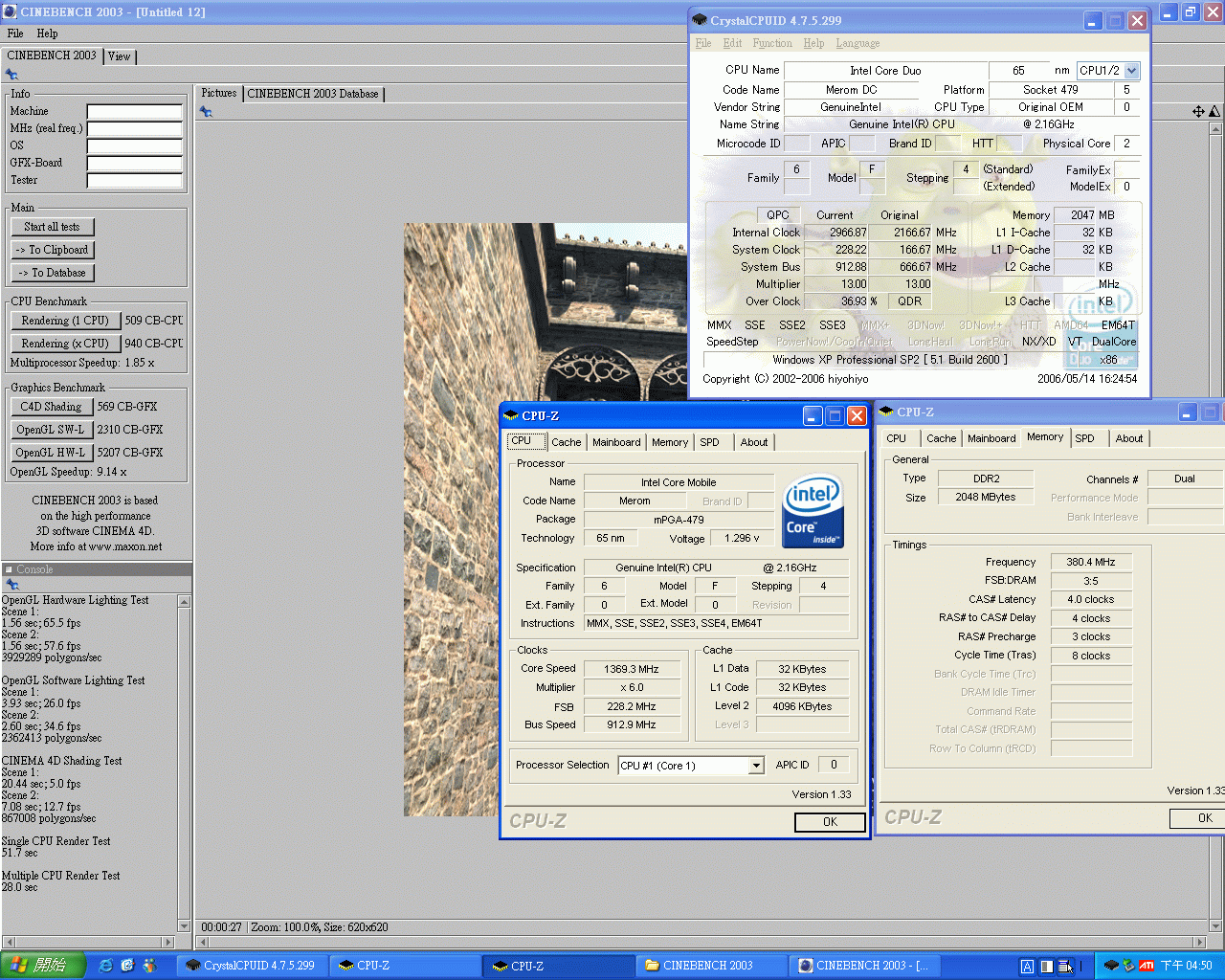Select the triangle zoom tool in picture viewer
Viewport: 1225px width, 980px height.
1214,112
